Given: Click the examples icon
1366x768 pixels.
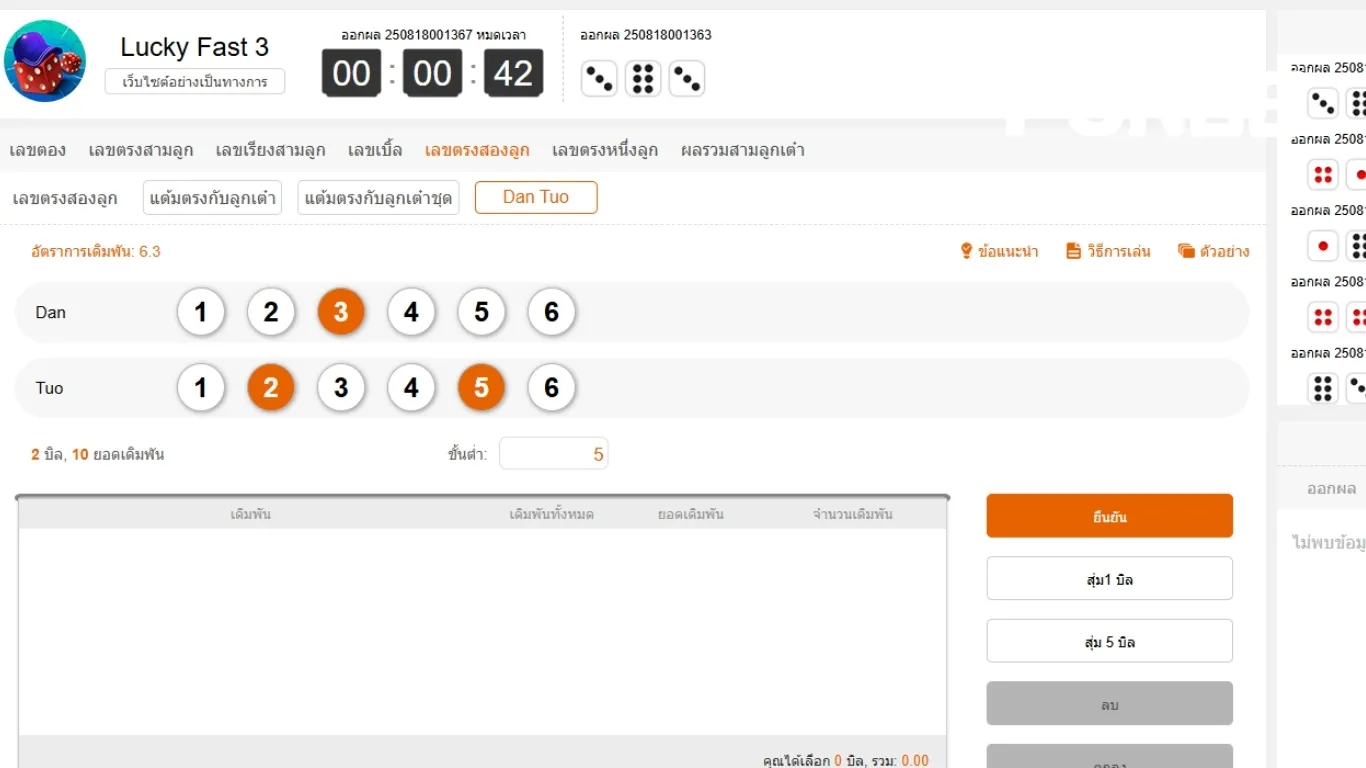Looking at the screenshot, I should (1186, 251).
